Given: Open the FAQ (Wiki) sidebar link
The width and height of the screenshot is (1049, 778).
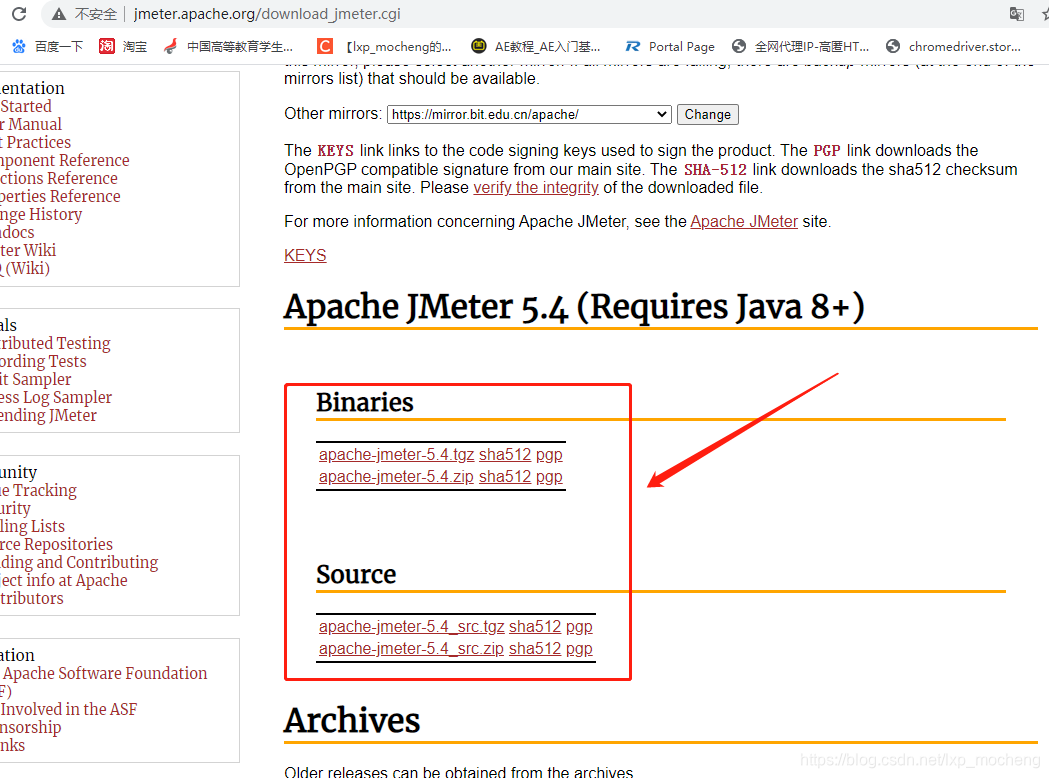Looking at the screenshot, I should (25, 269).
